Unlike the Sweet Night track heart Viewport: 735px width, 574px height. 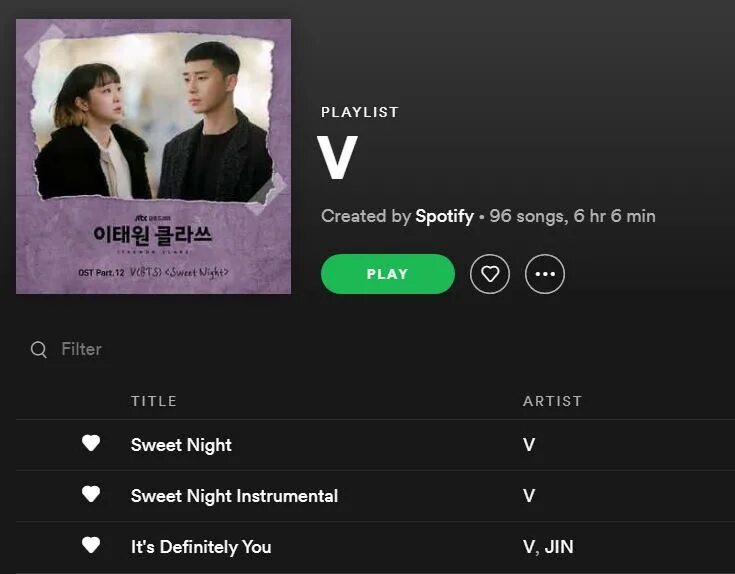tap(91, 443)
